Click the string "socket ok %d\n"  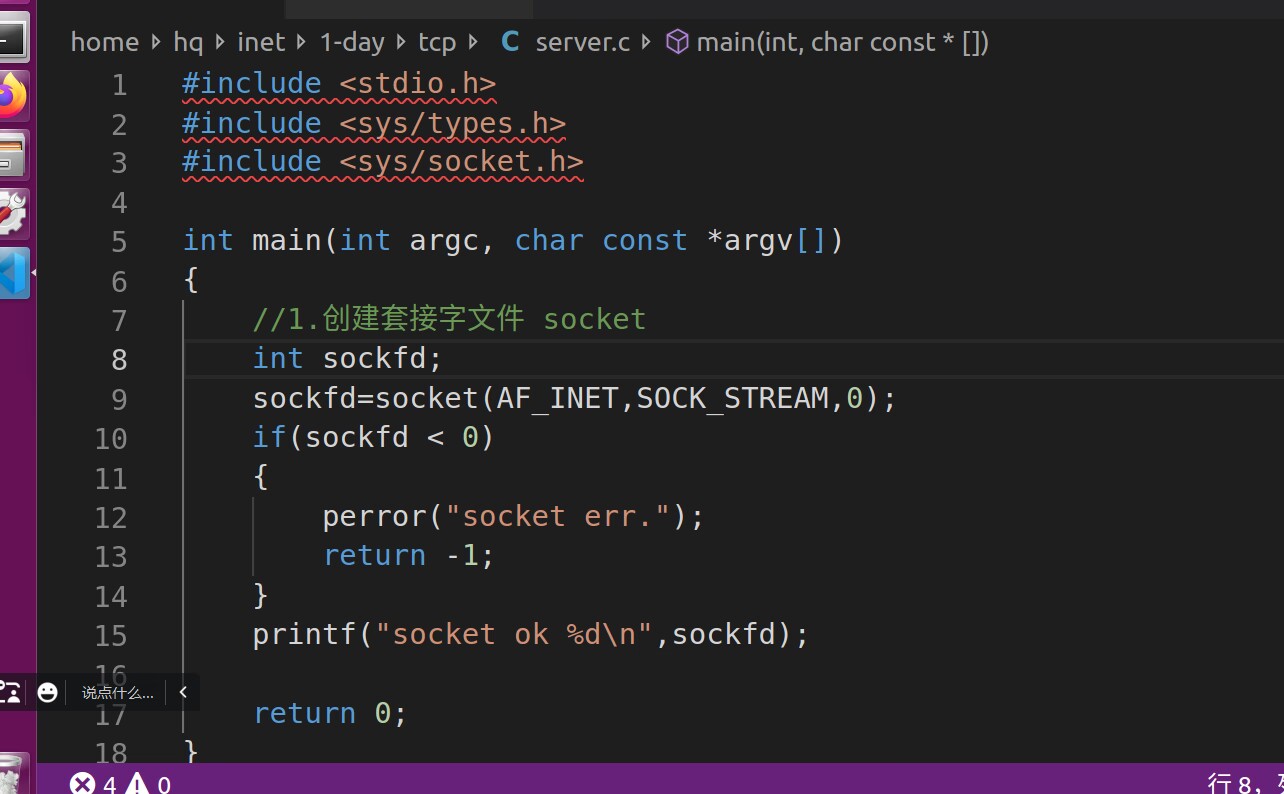click(514, 634)
